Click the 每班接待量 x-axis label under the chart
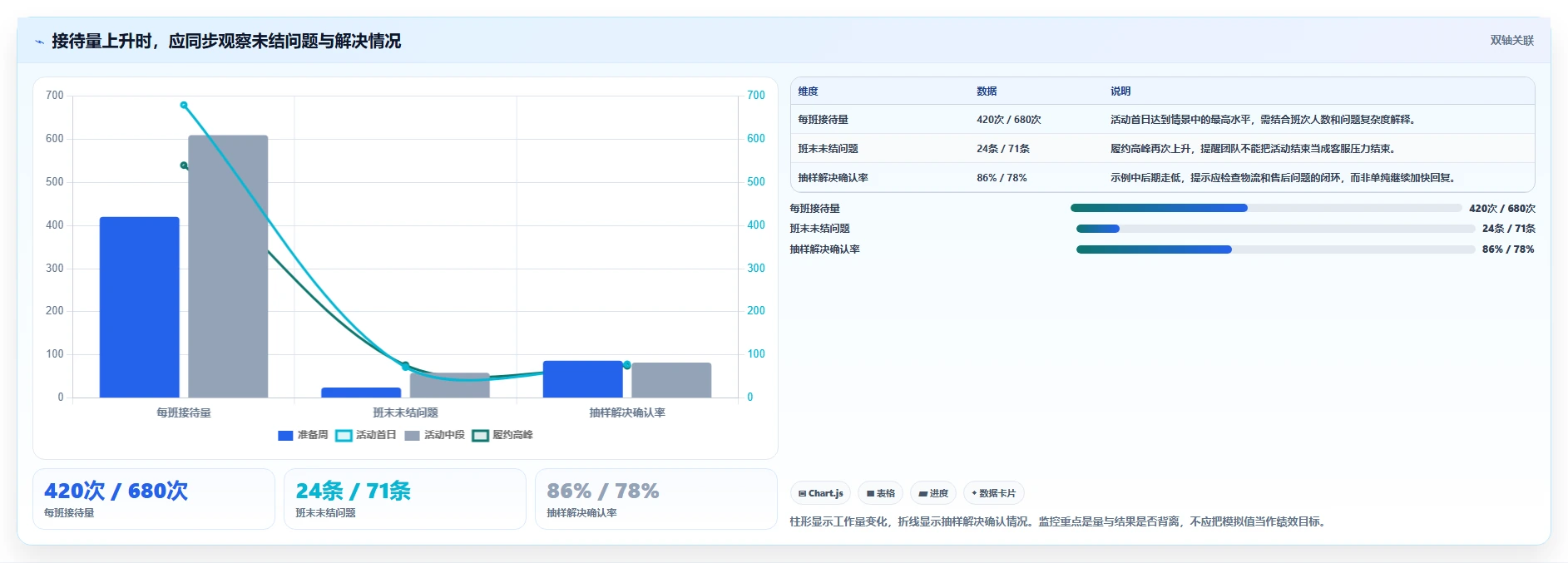1568x563 pixels. [x=184, y=412]
